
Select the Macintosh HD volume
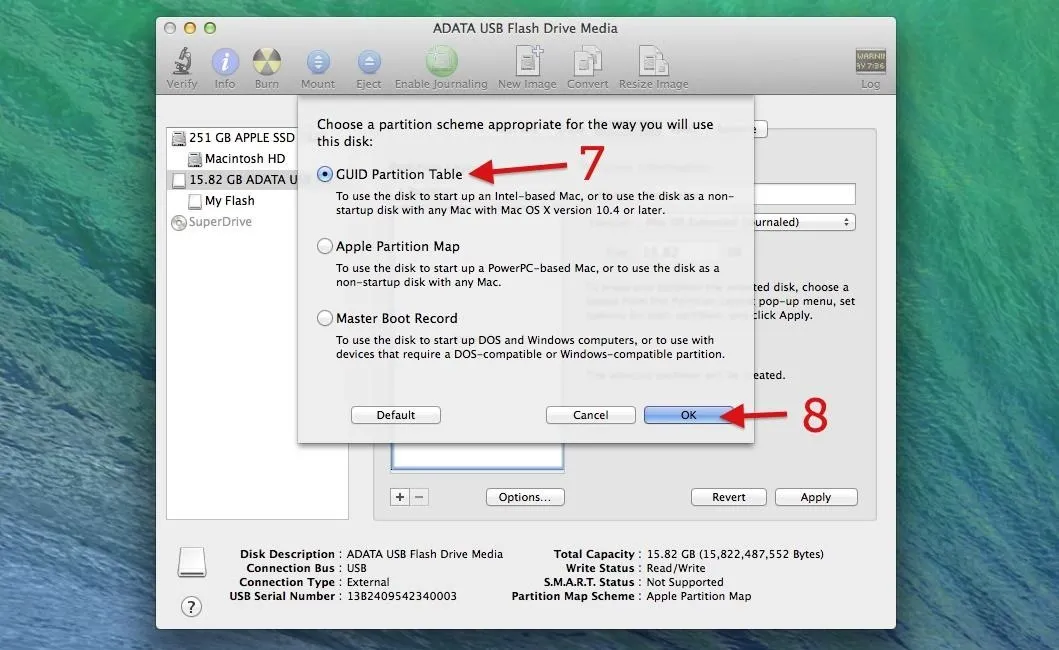pyautogui.click(x=236, y=159)
